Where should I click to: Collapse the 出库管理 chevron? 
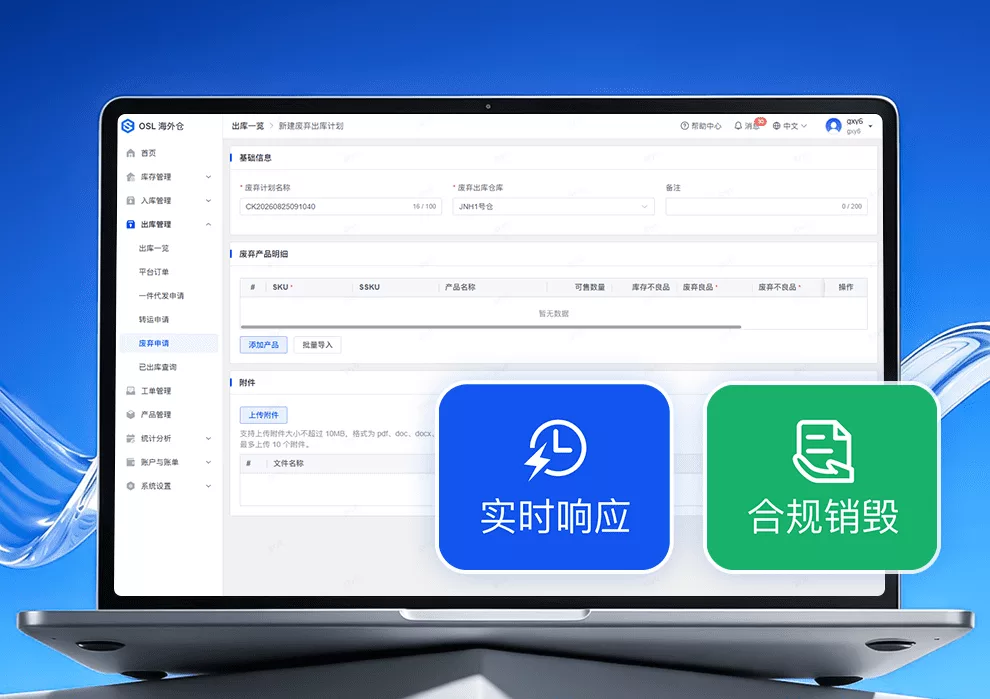[208, 224]
